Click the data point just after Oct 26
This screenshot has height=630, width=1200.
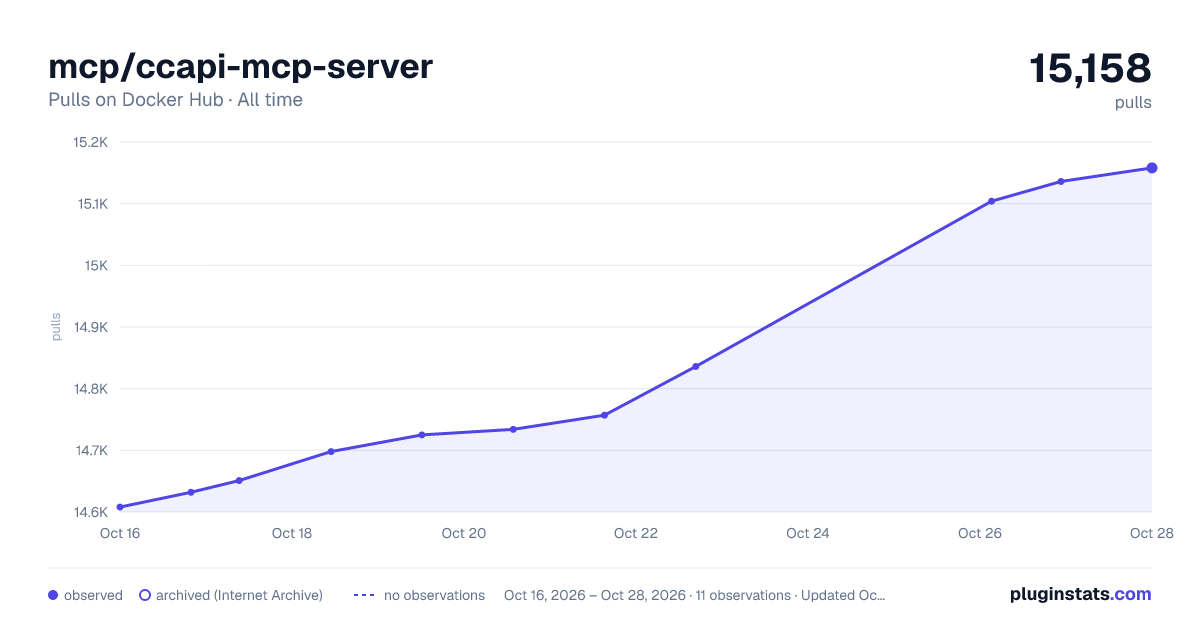tap(992, 201)
